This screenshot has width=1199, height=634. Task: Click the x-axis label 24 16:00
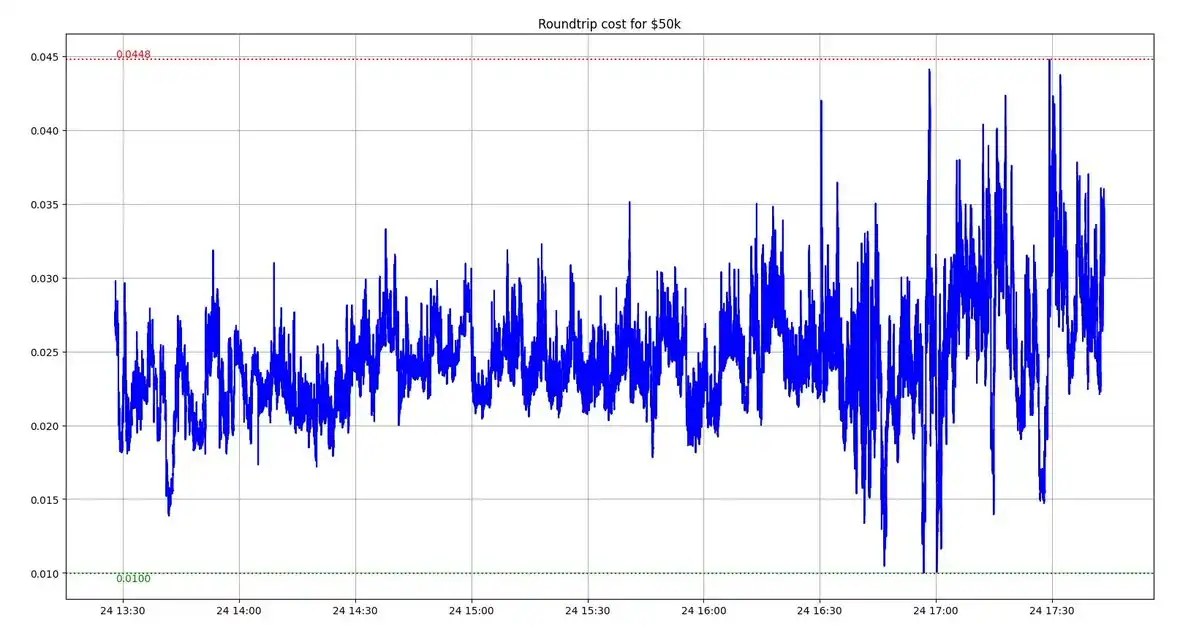[703, 610]
